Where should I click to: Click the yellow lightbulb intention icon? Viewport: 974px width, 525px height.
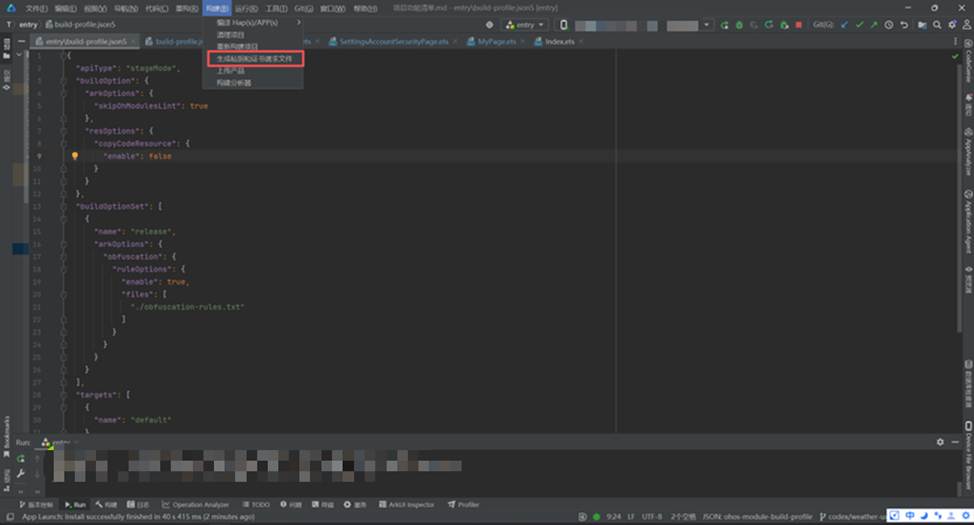(74, 156)
